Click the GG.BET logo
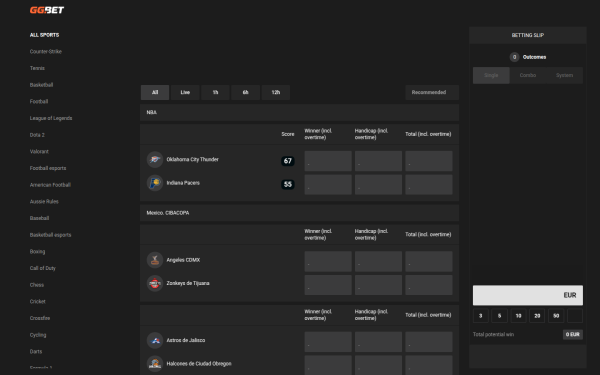Image resolution: width=600 pixels, height=375 pixels. (47, 10)
